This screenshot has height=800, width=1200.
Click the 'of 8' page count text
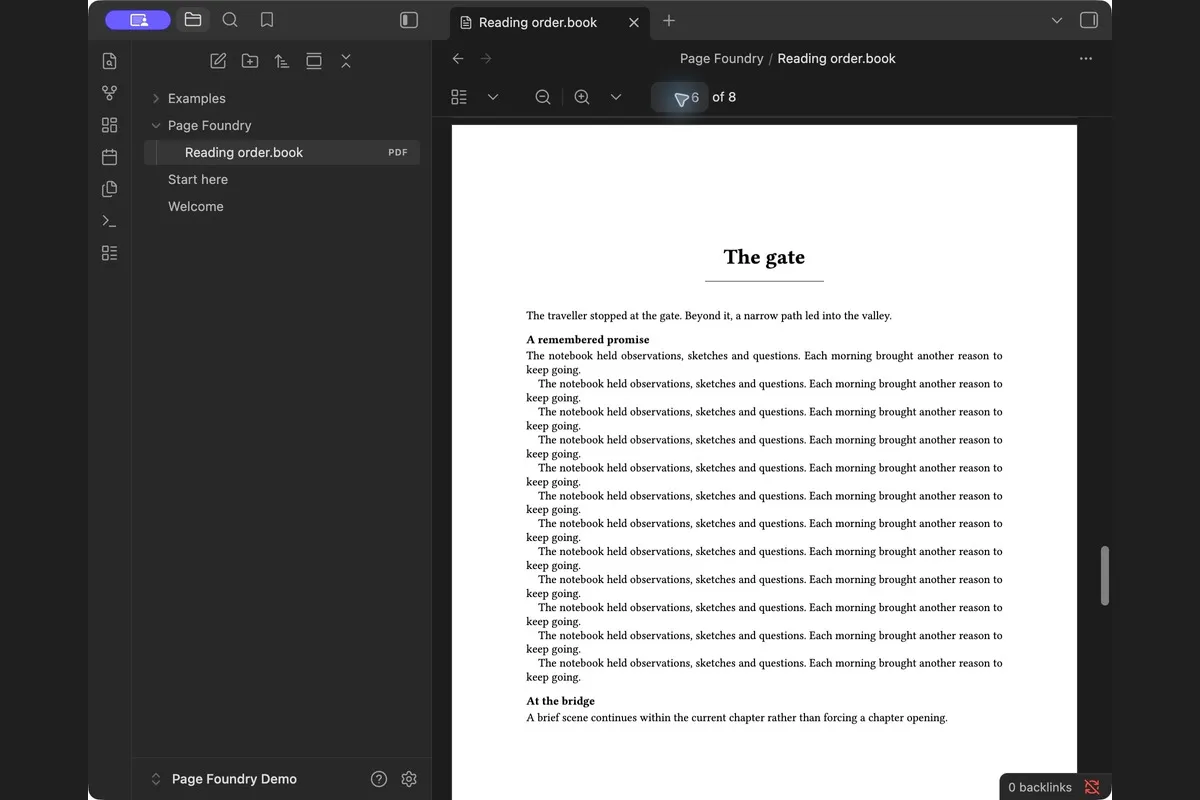click(724, 97)
